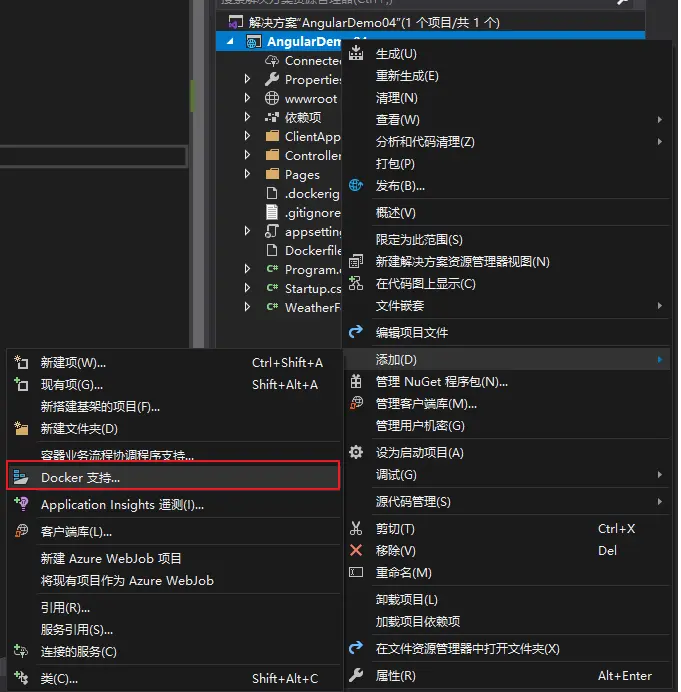681x692 pixels.
Task: Select Manage User Secrets (管理用户机密) entry
Action: click(507, 425)
